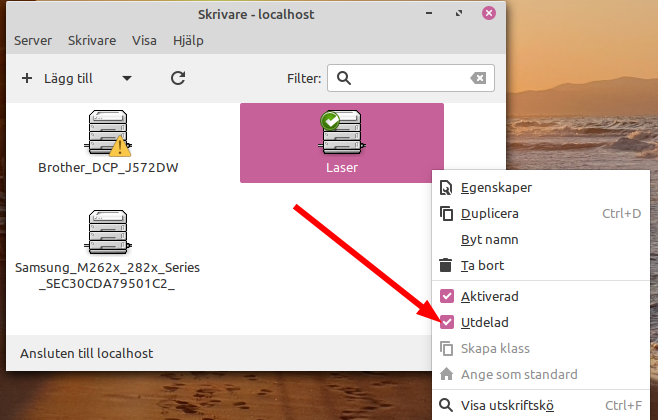The width and height of the screenshot is (658, 420).
Task: Click the search magnifier icon in filter
Action: [x=343, y=78]
